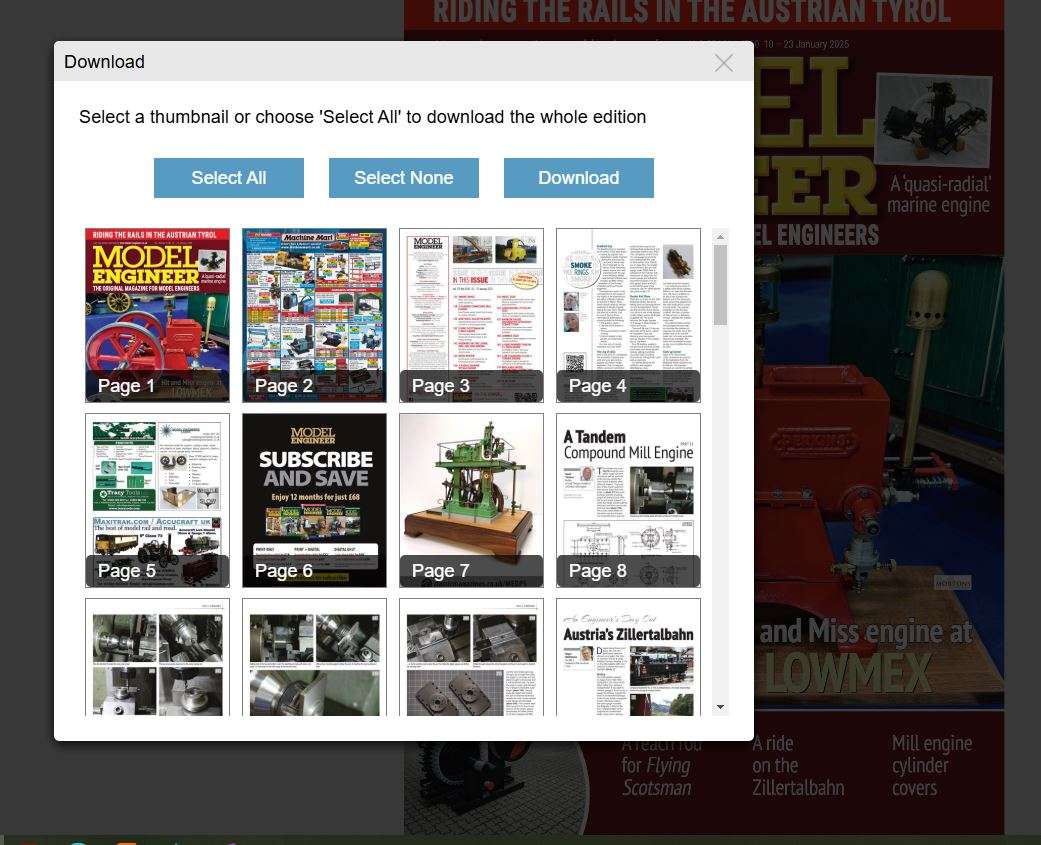Click the scrollbar down arrow in thumbnail list
Viewport: 1041px width, 845px height.
(720, 707)
